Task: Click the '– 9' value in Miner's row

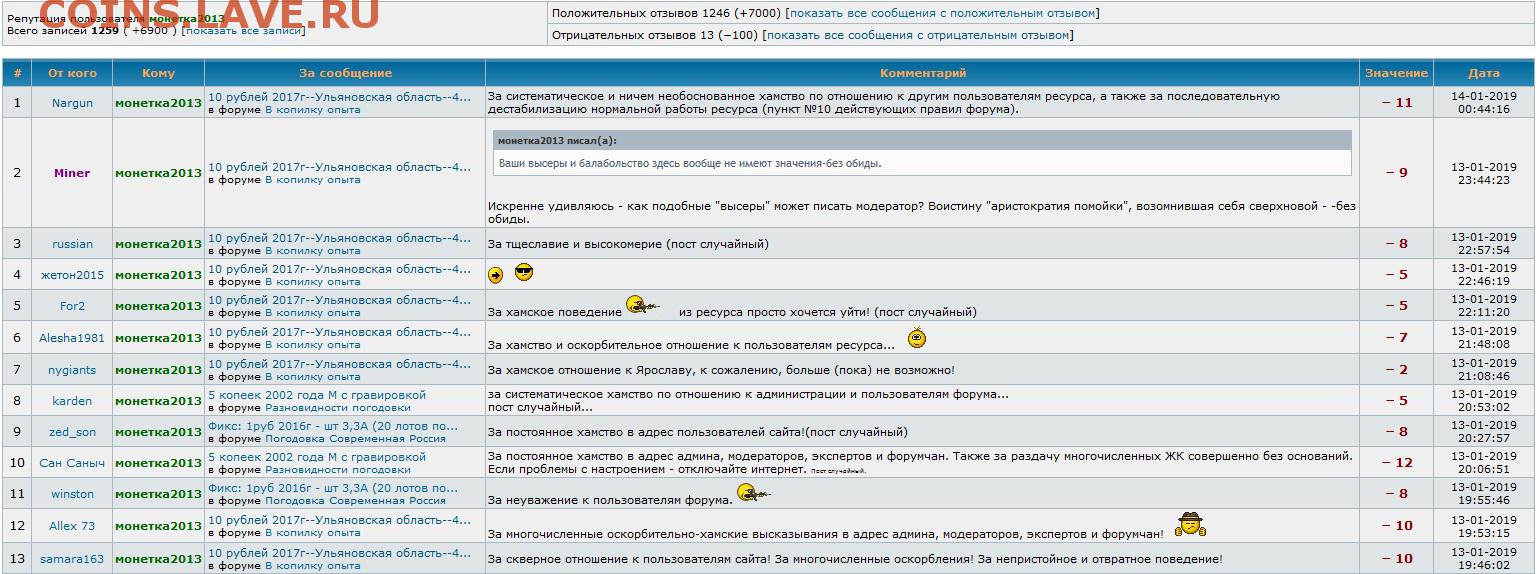Action: 1397,173
